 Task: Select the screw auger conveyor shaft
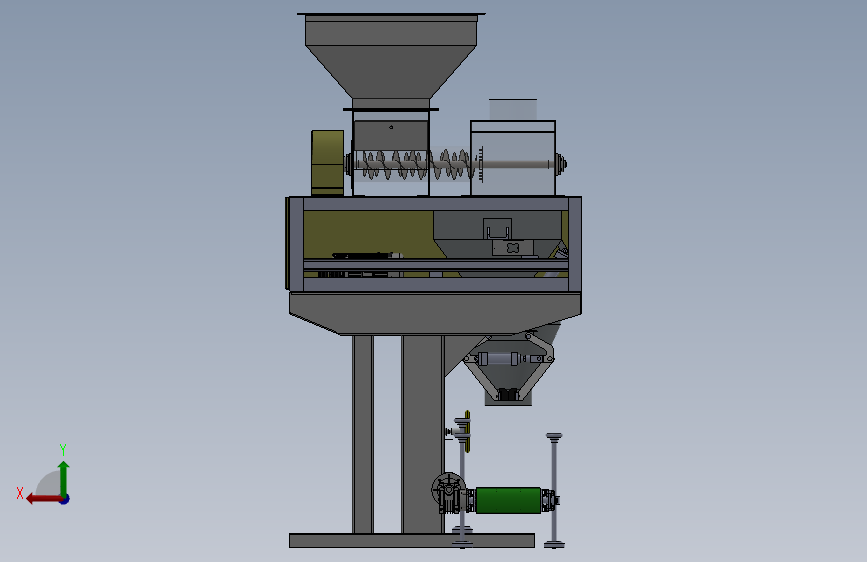tap(415, 164)
